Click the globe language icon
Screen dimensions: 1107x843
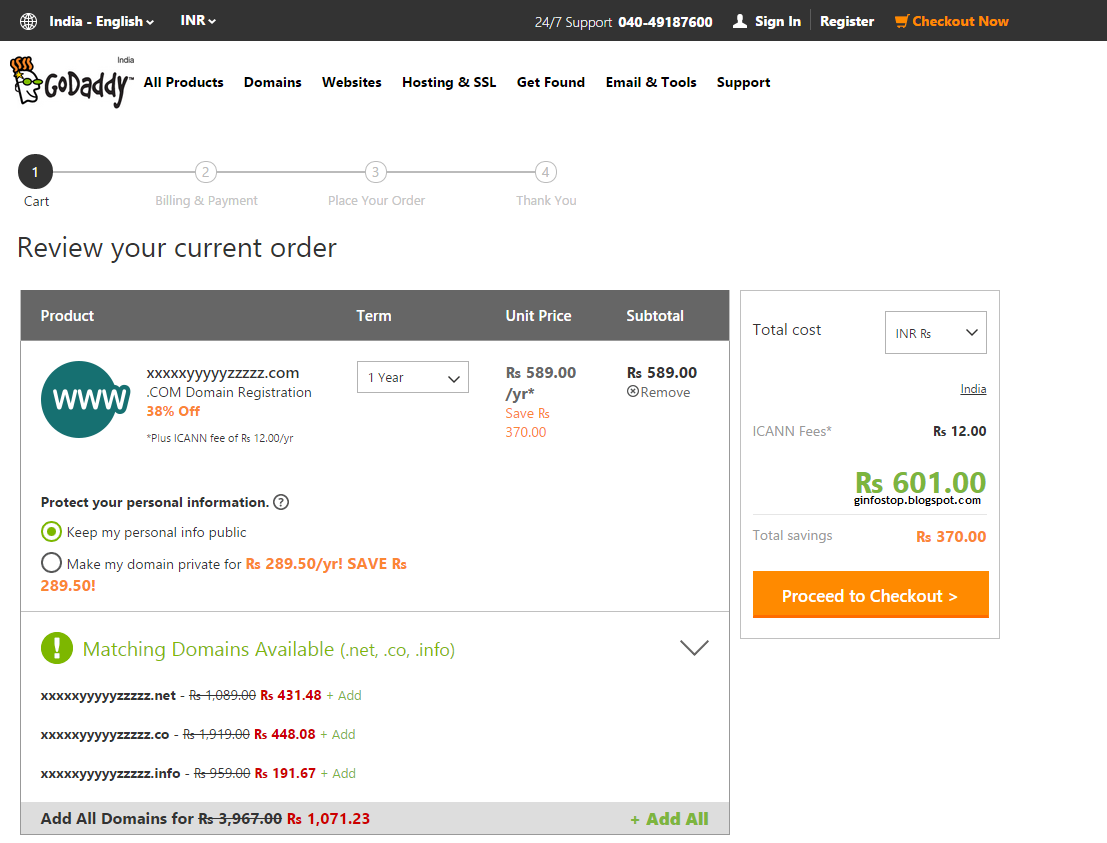point(28,21)
